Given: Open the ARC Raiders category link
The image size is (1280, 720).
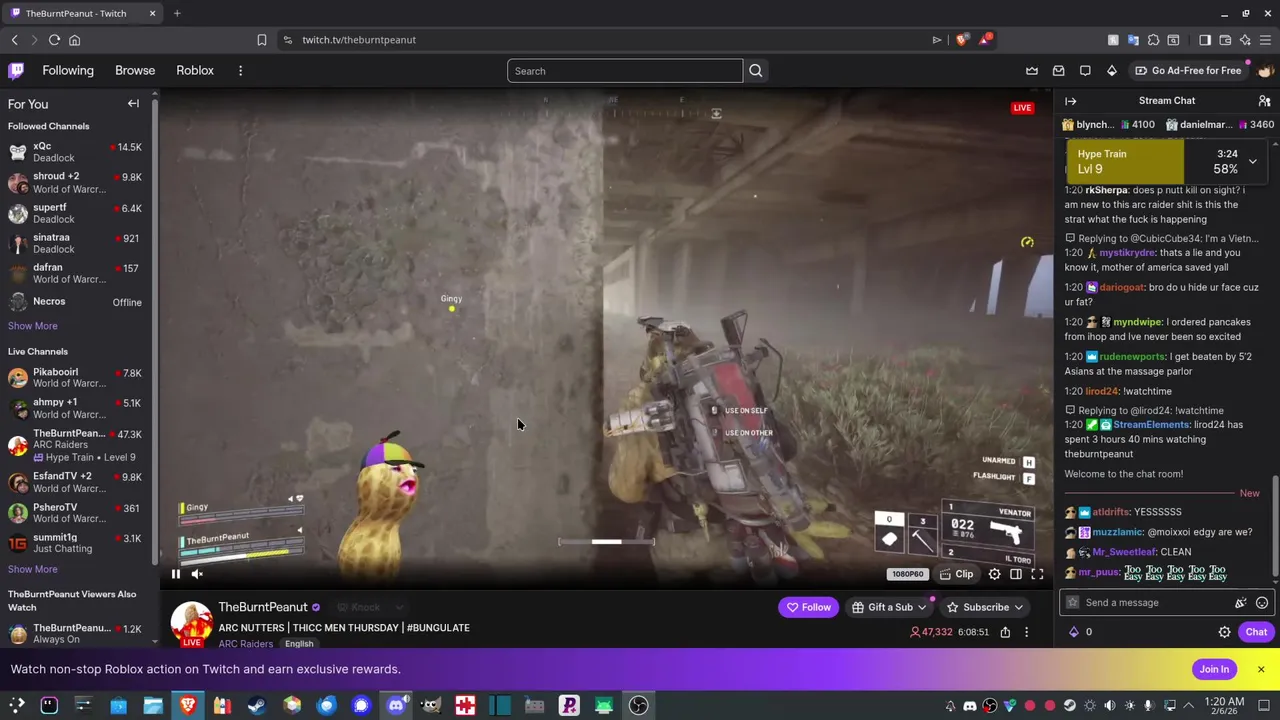Looking at the screenshot, I should [245, 643].
